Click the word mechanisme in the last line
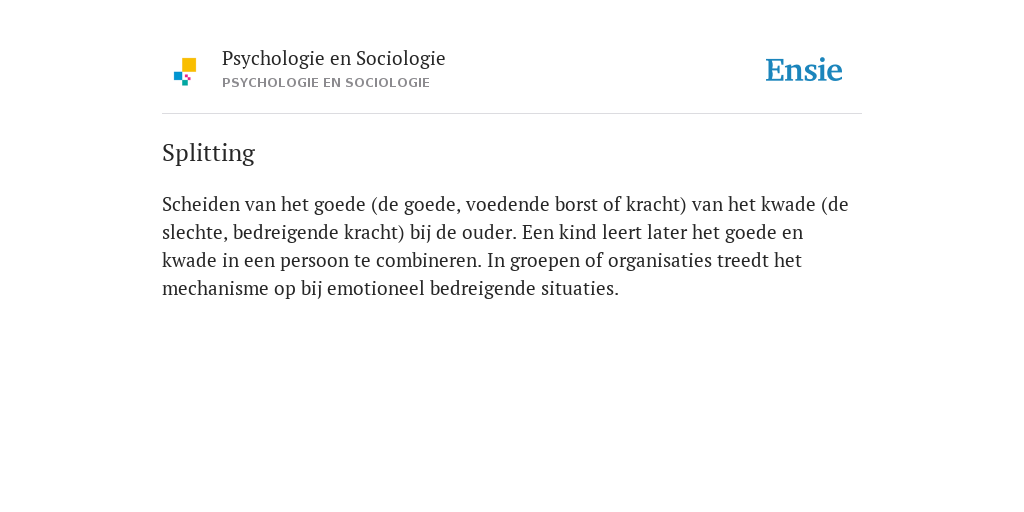Screen dimensions: 1024x512 pos(215,289)
